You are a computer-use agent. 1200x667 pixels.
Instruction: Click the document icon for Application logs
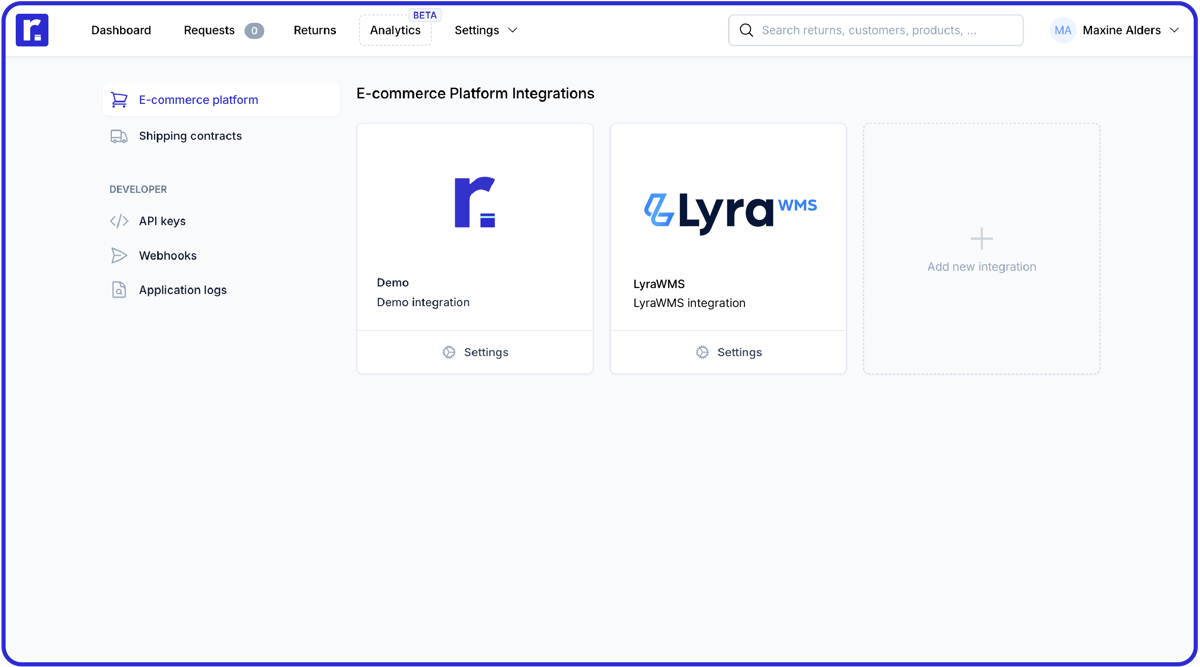coord(119,290)
